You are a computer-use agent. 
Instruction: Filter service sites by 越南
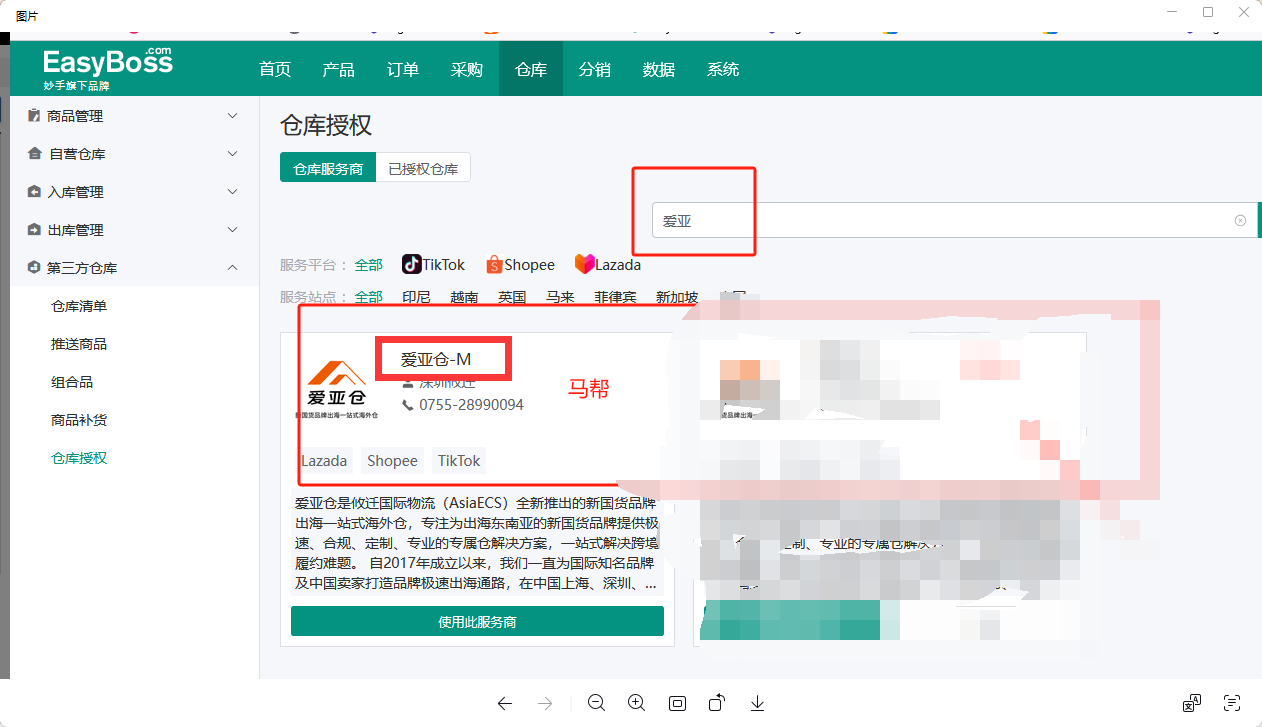(464, 297)
